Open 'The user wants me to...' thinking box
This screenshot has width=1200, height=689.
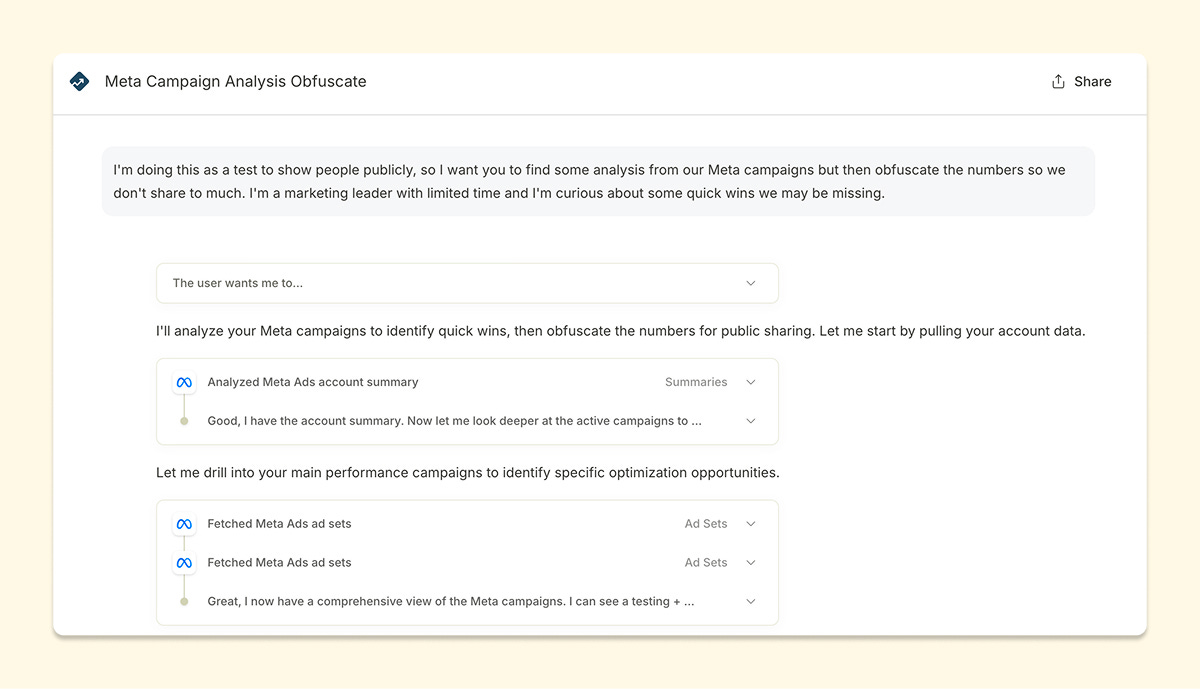pyautogui.click(x=467, y=283)
